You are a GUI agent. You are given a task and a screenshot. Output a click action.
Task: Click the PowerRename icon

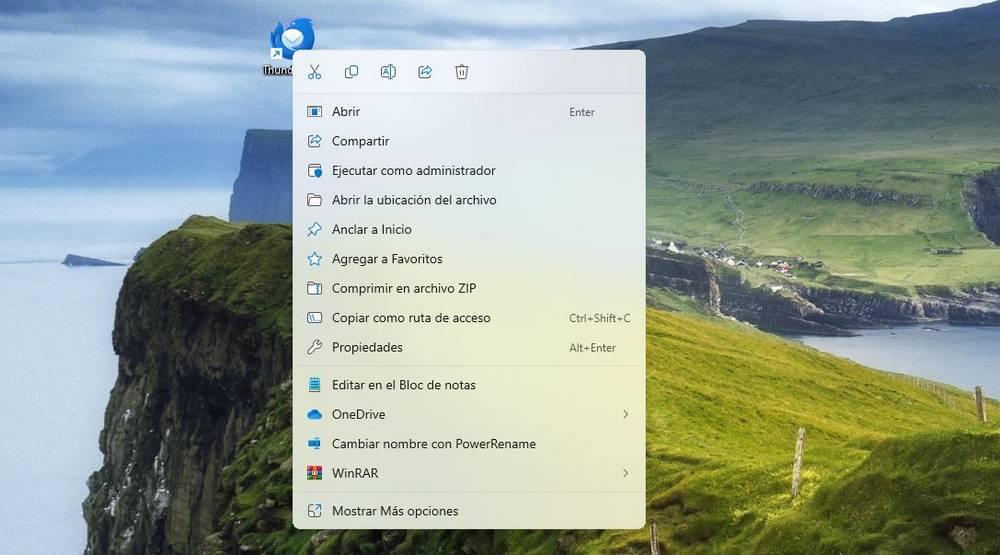coord(314,444)
